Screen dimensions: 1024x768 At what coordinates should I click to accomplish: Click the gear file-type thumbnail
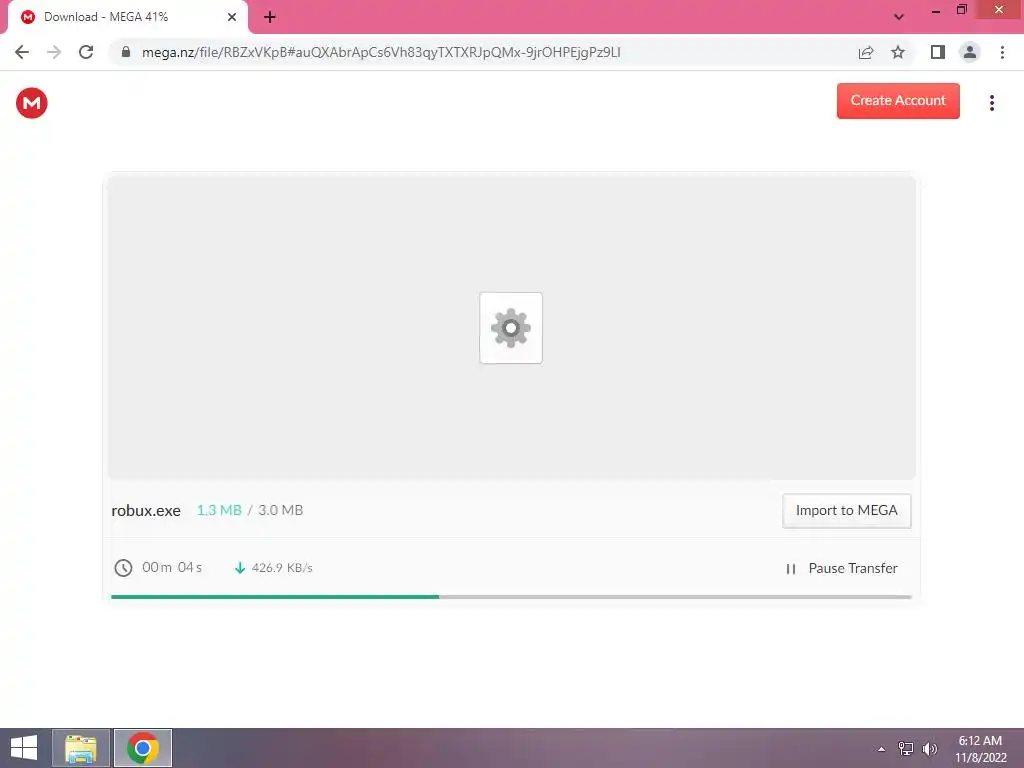click(x=511, y=328)
